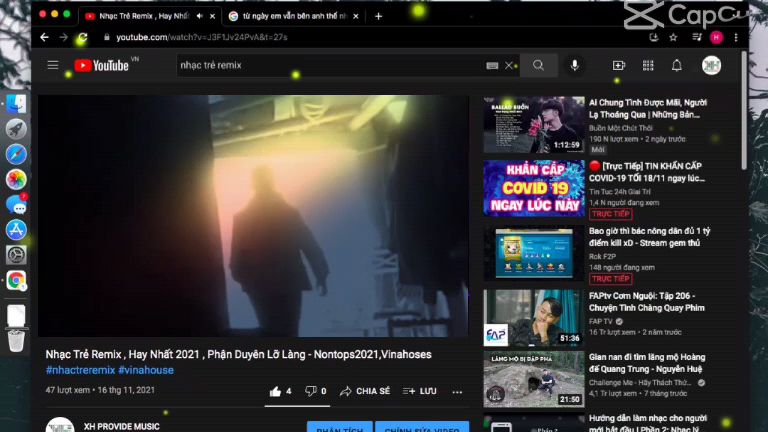Open the YouTube account avatar menu
Image resolution: width=768 pixels, height=432 pixels.
tap(711, 65)
